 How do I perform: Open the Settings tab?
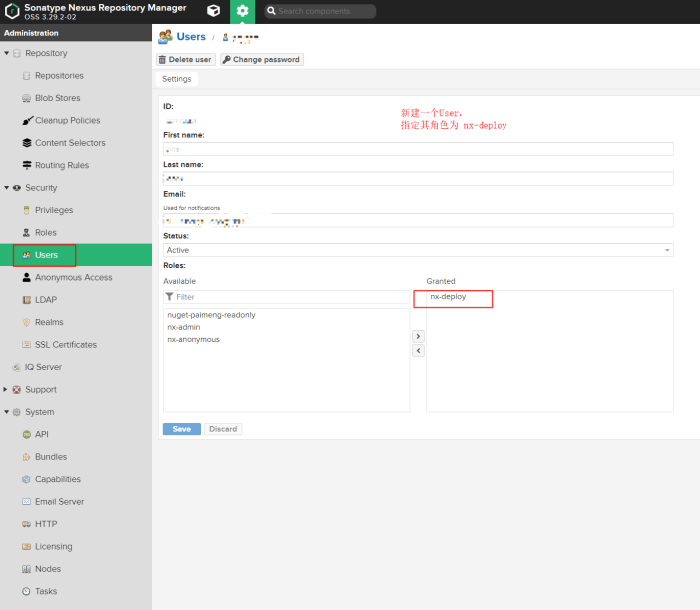pyautogui.click(x=177, y=79)
